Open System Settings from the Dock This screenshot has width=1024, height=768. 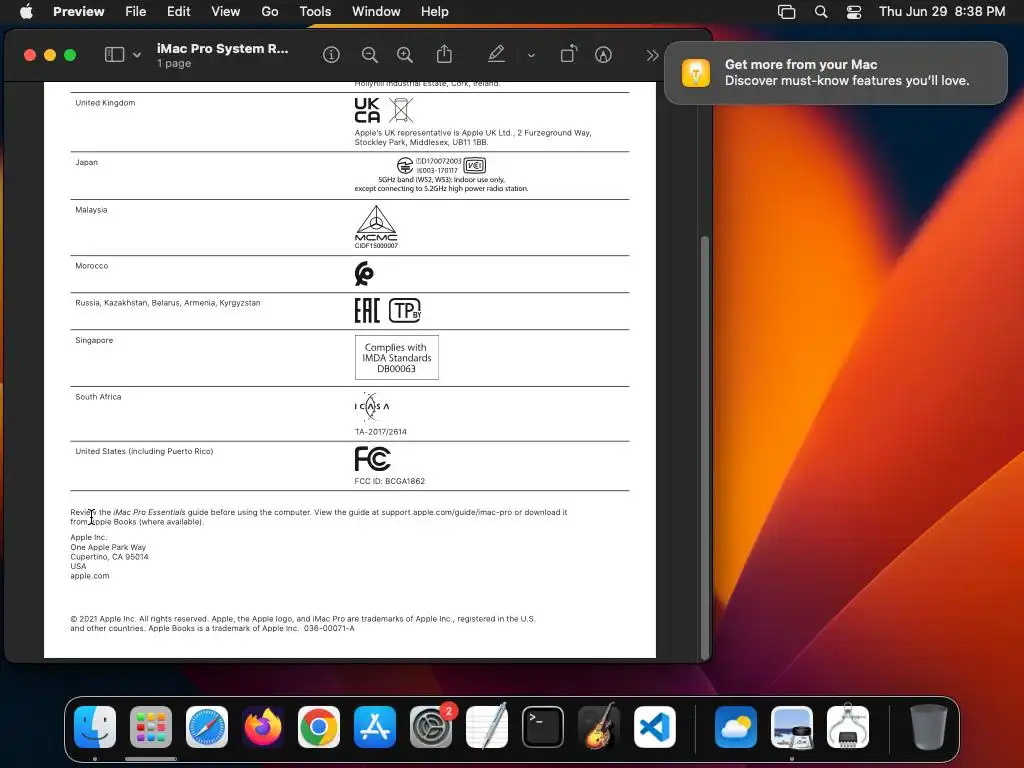point(431,727)
